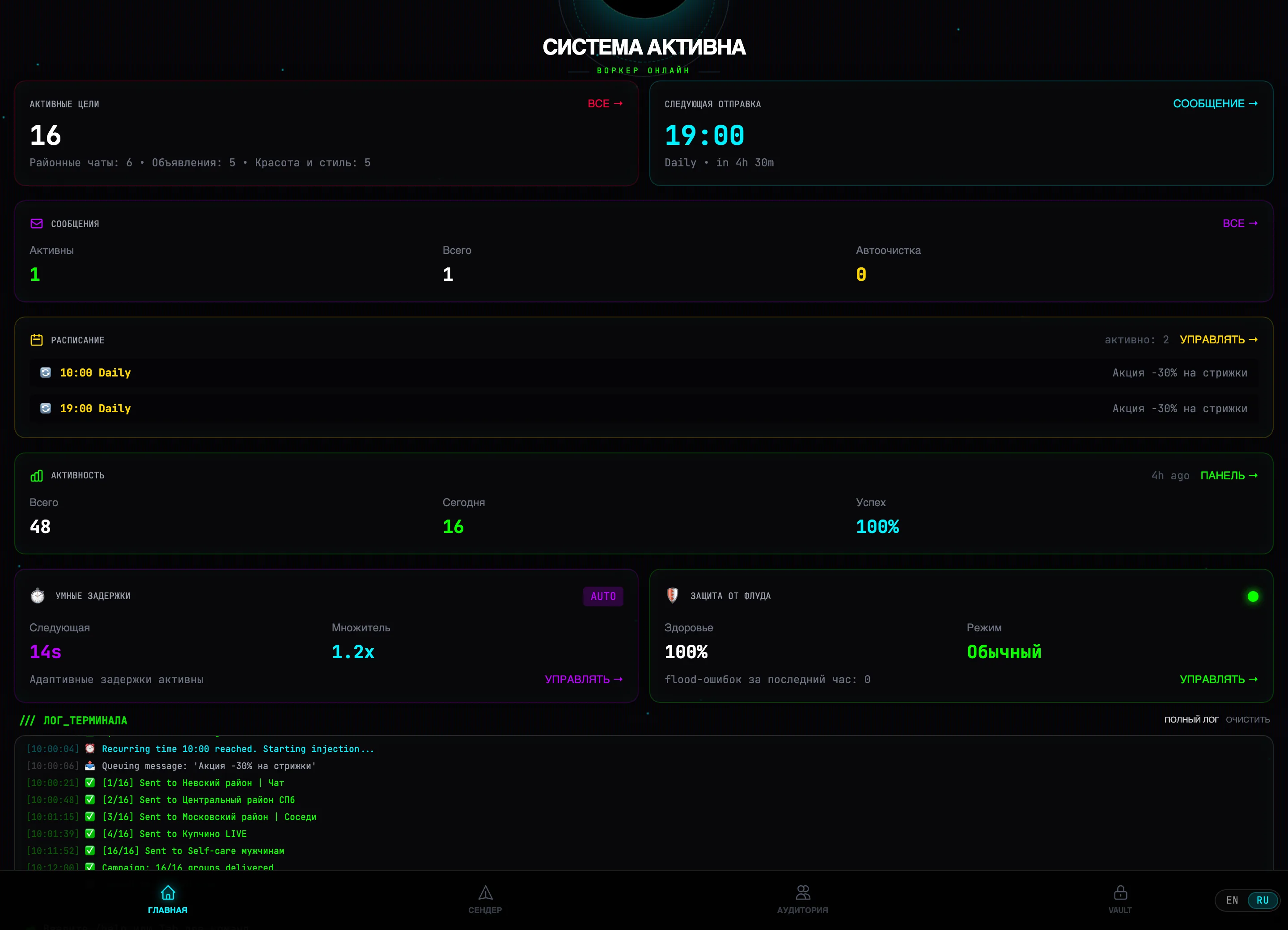Click 'активно: 2' in Расписание header

(x=1136, y=339)
